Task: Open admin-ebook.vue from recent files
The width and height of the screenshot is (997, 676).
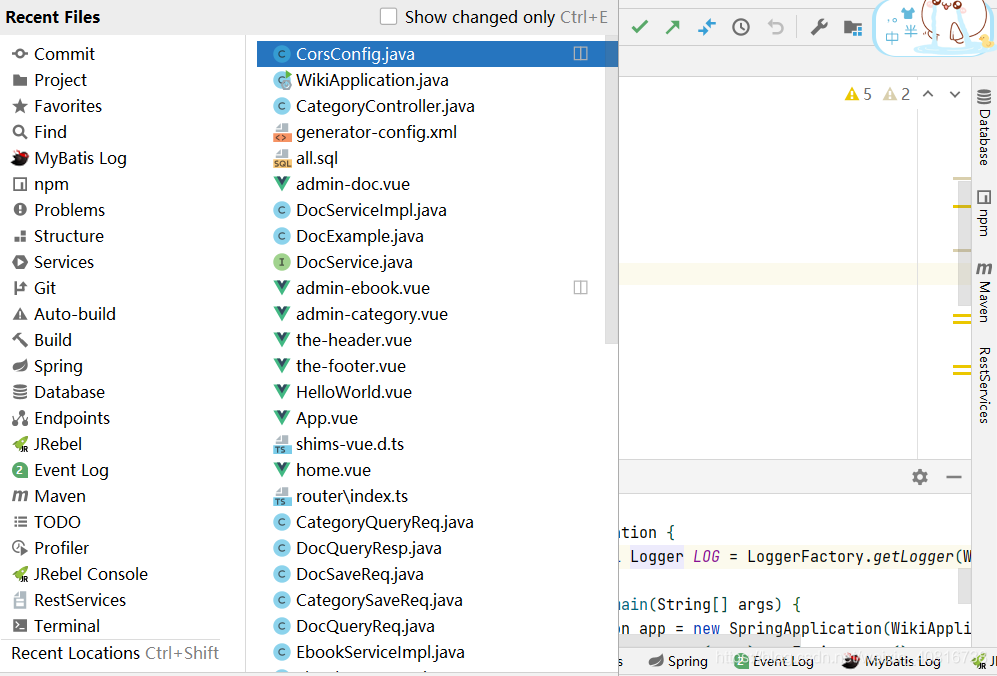Action: coord(362,289)
